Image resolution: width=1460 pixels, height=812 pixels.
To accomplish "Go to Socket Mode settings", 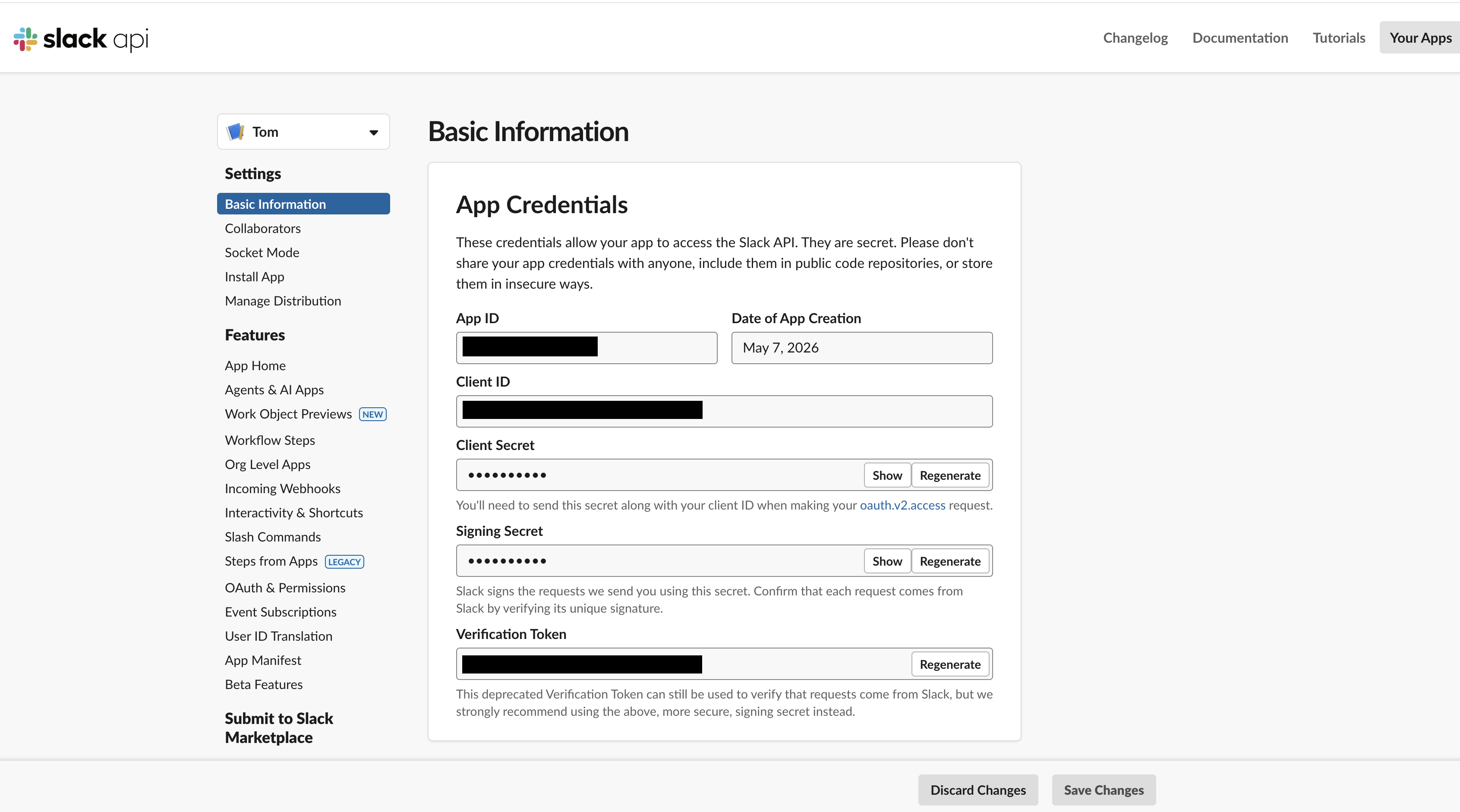I will pyautogui.click(x=262, y=253).
